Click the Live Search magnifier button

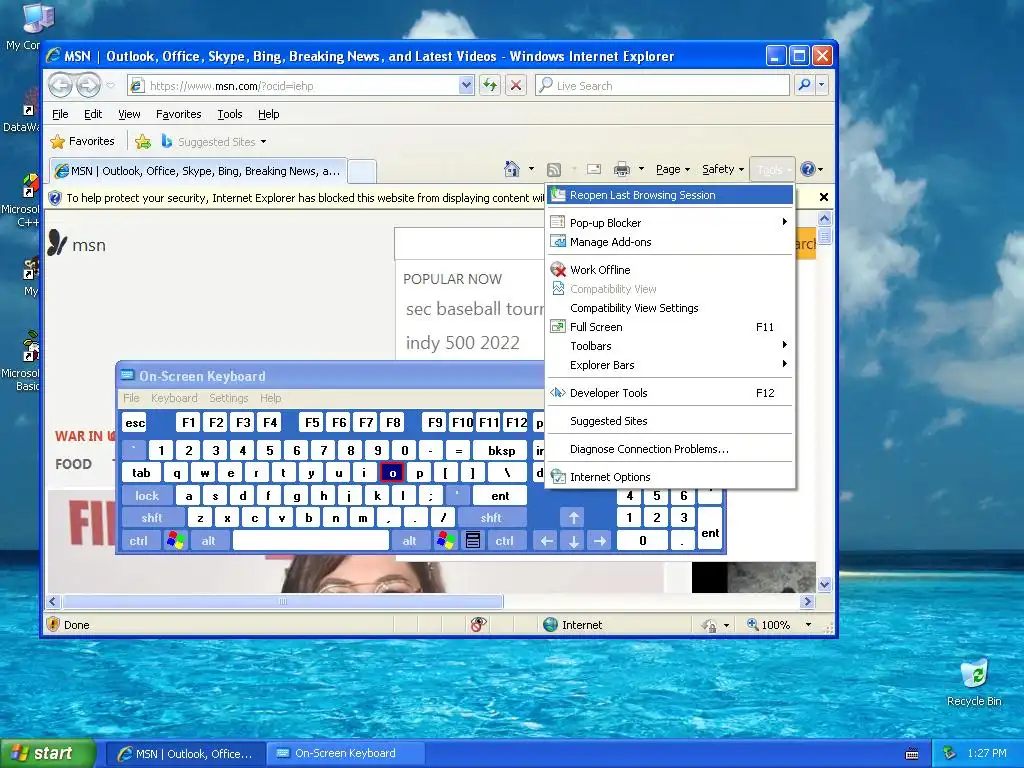pos(805,85)
